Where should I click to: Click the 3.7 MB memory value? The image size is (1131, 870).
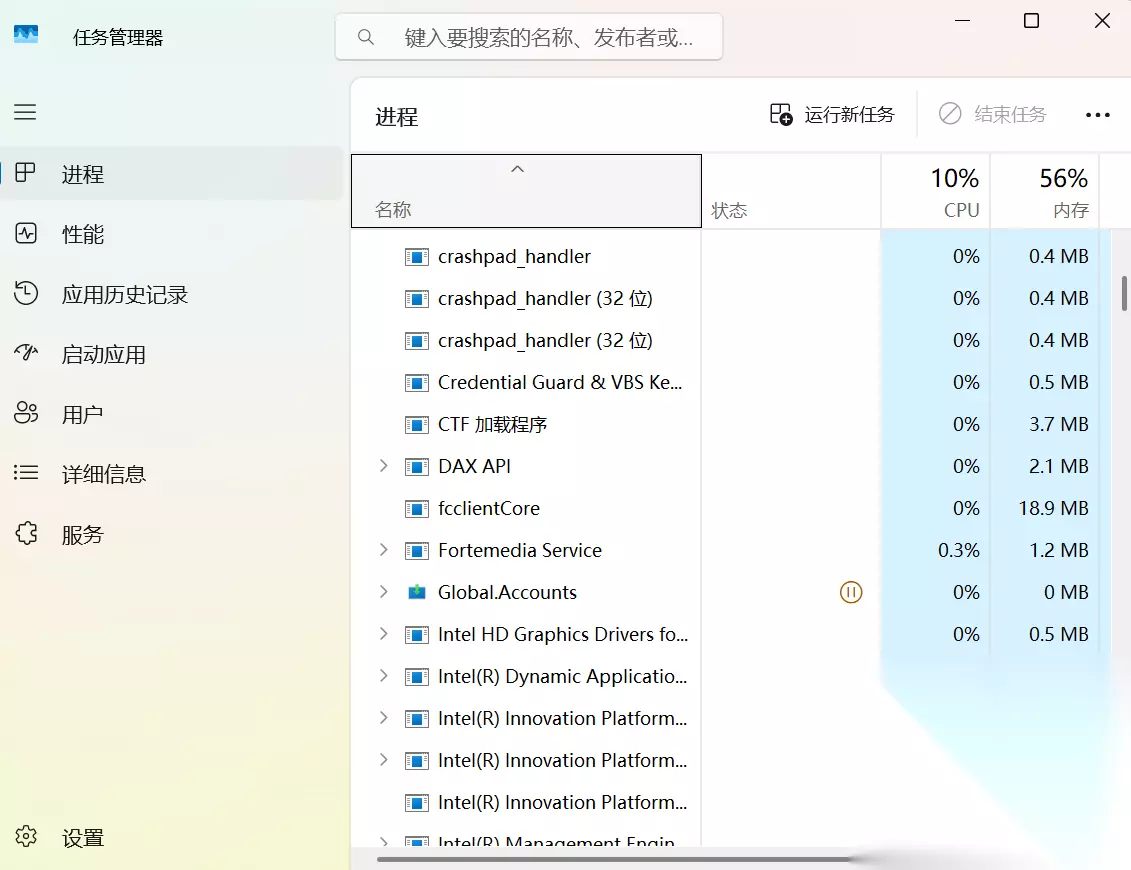click(x=1059, y=424)
